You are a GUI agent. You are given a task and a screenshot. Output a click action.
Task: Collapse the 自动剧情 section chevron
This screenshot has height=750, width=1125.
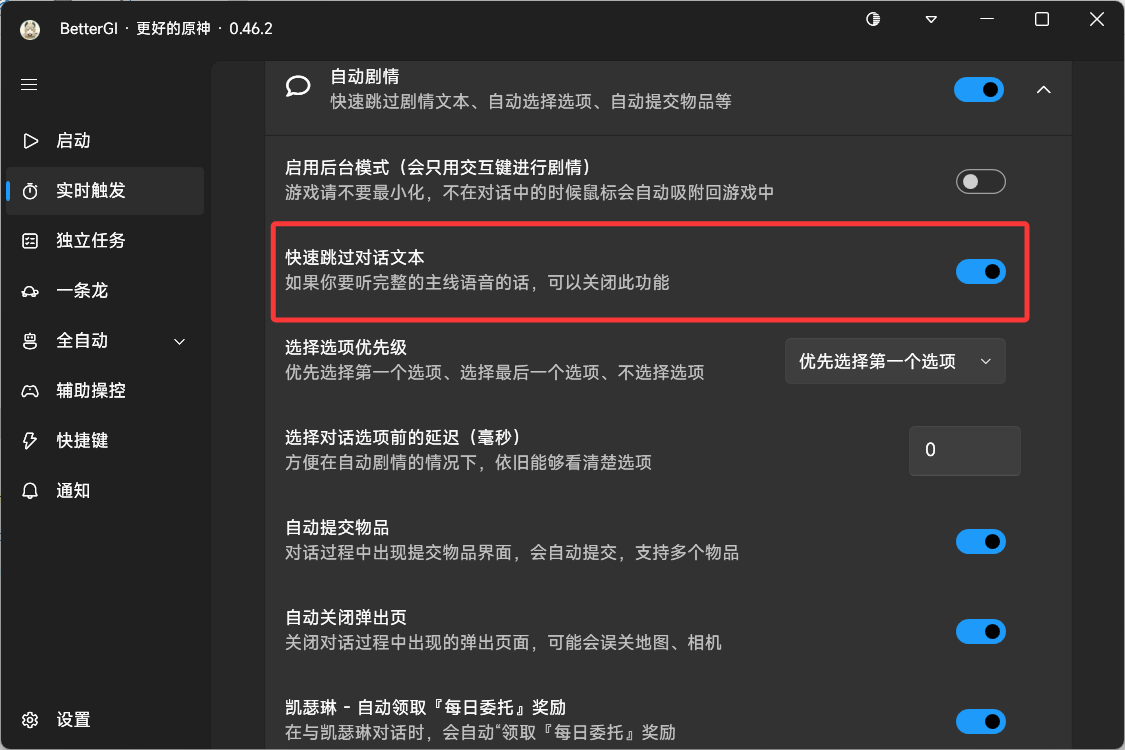(1043, 89)
